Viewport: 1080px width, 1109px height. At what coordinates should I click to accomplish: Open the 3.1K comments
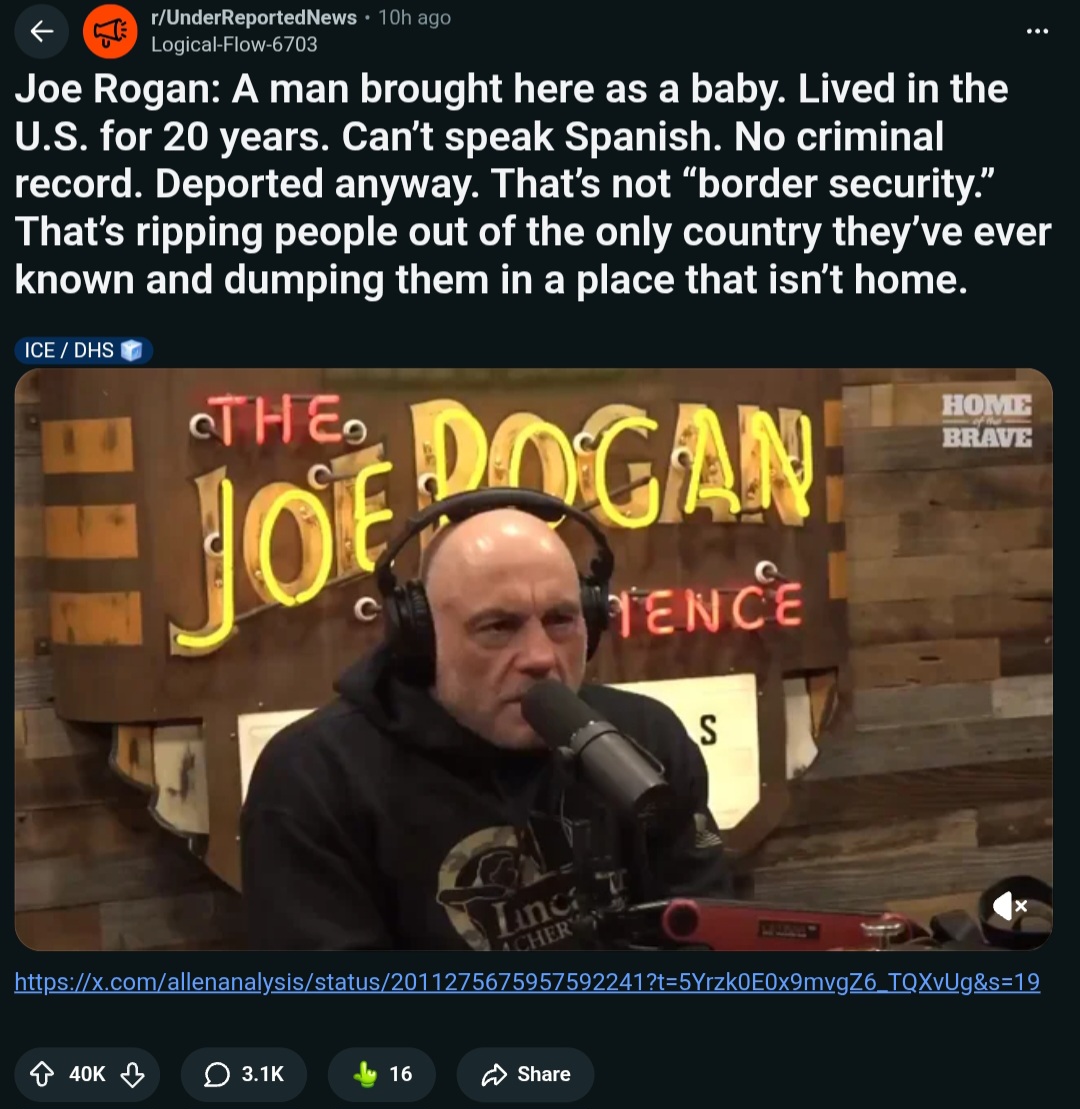(x=244, y=1074)
